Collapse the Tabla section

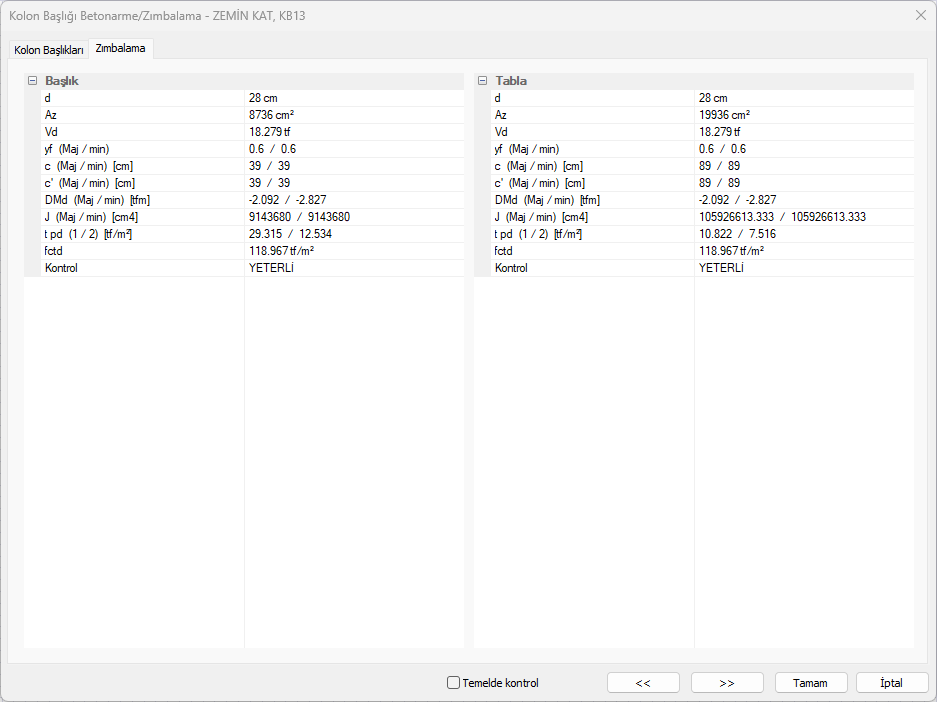[483, 81]
